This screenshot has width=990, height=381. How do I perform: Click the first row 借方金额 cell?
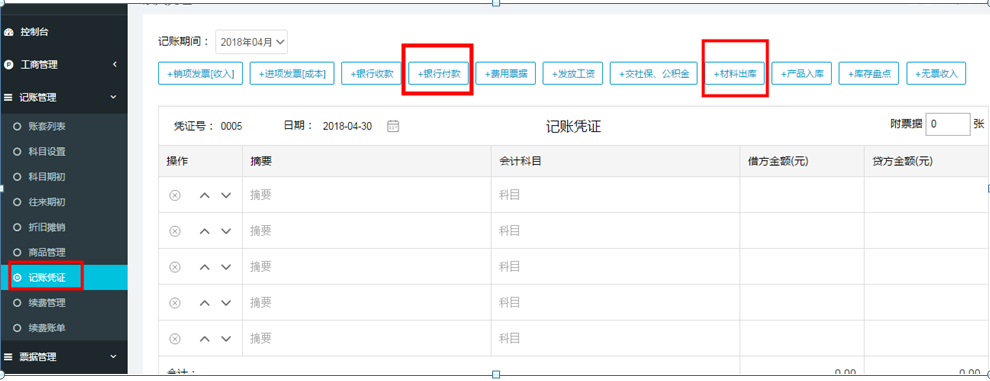tap(802, 195)
